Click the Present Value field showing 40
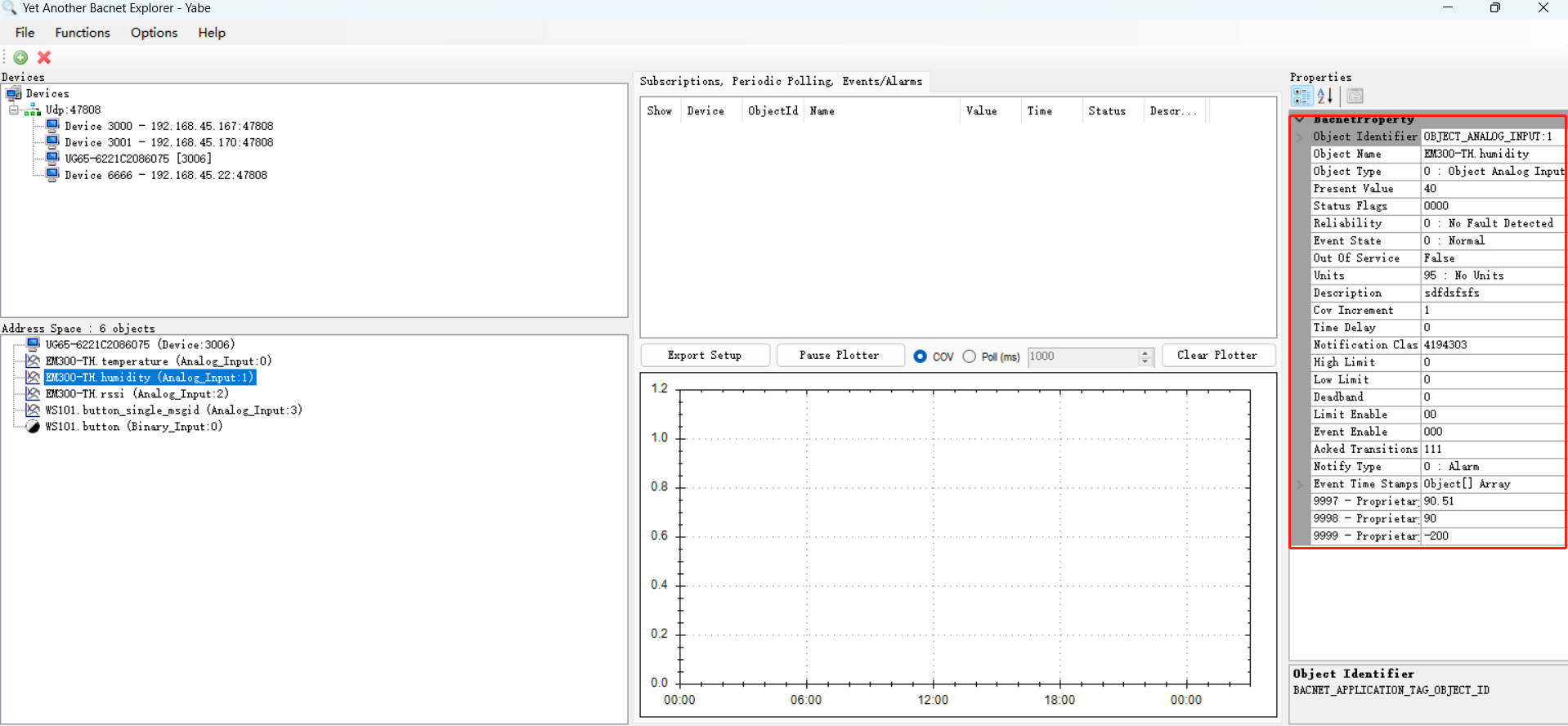 point(1492,189)
